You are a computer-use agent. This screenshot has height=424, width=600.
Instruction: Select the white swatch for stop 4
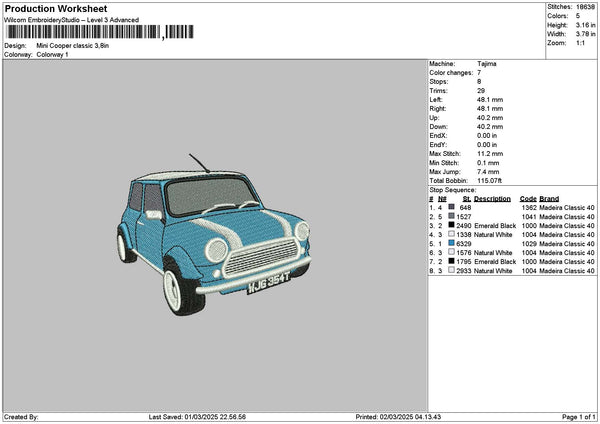tap(452, 234)
